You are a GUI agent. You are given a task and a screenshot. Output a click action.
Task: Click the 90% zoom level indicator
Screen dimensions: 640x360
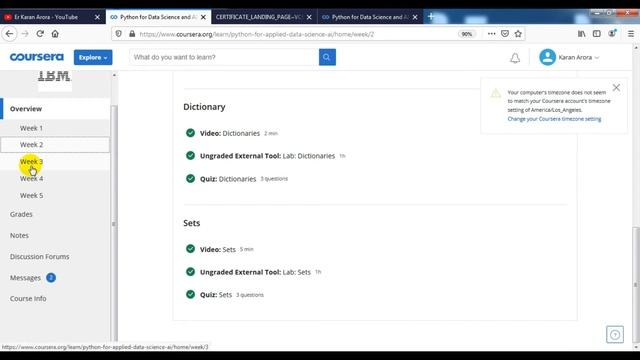tap(467, 34)
